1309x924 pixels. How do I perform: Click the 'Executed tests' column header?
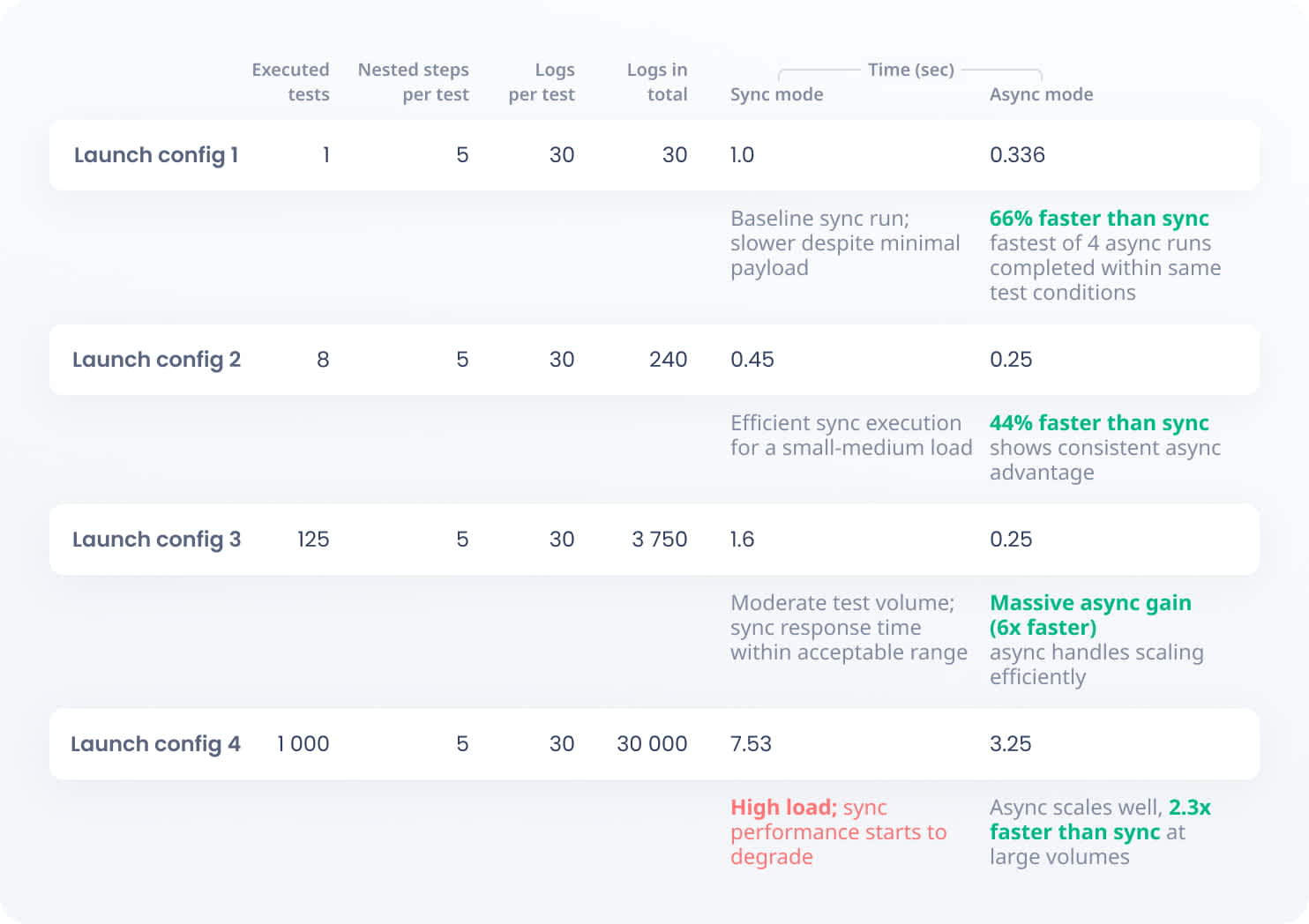290,82
